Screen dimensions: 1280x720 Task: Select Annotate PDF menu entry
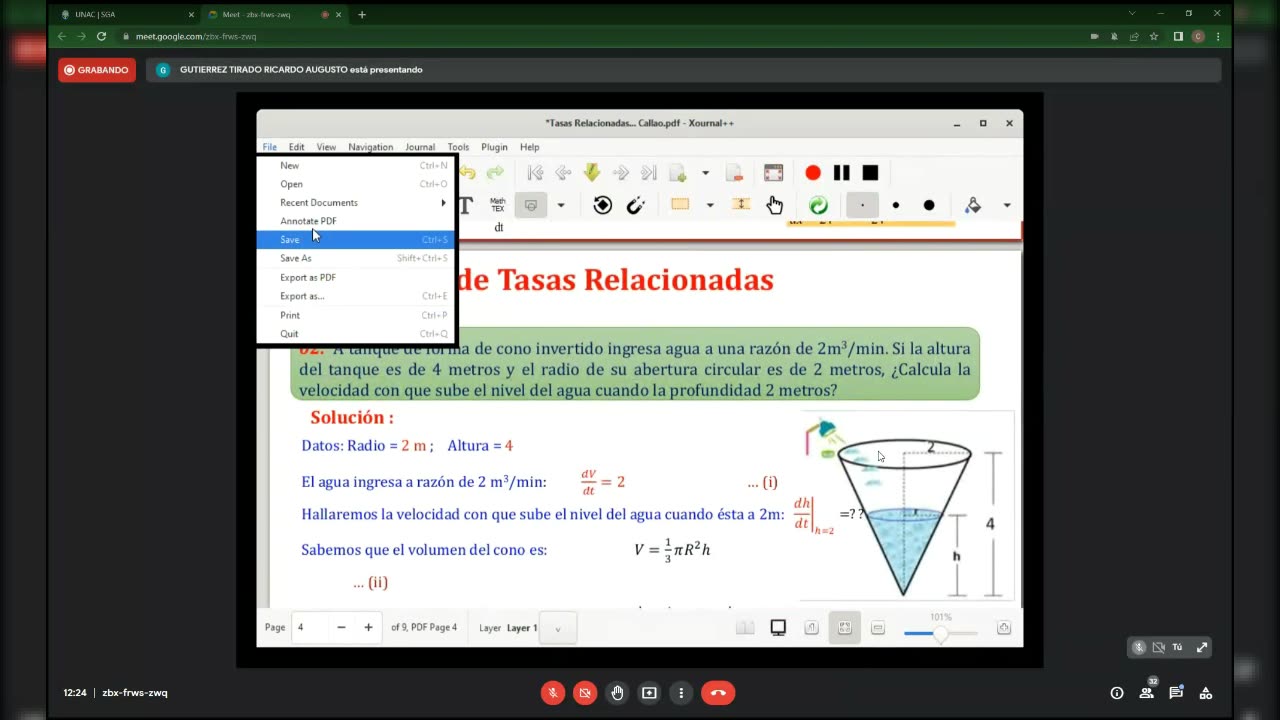point(355,221)
